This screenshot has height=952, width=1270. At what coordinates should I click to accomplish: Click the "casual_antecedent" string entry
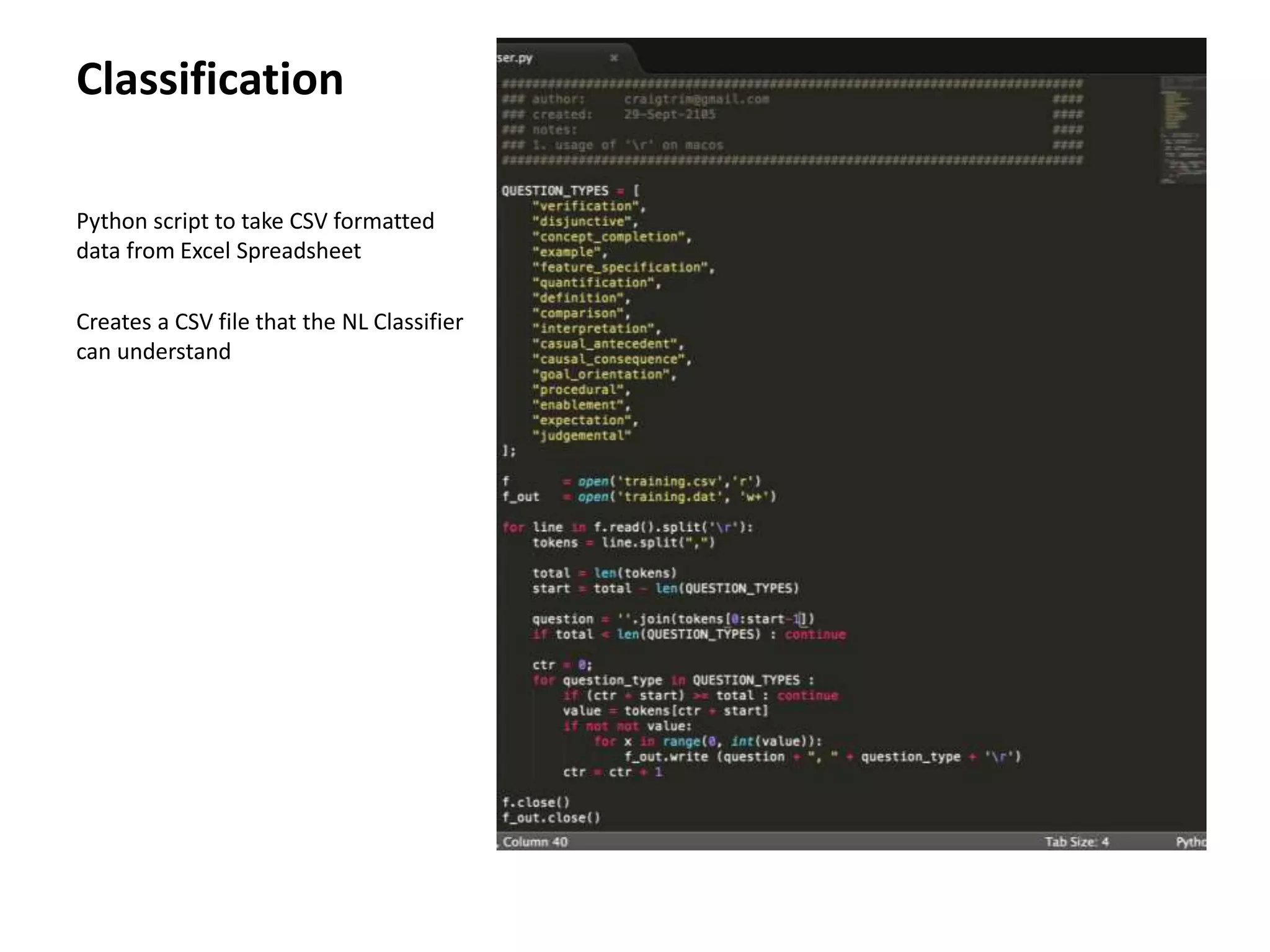pos(608,344)
